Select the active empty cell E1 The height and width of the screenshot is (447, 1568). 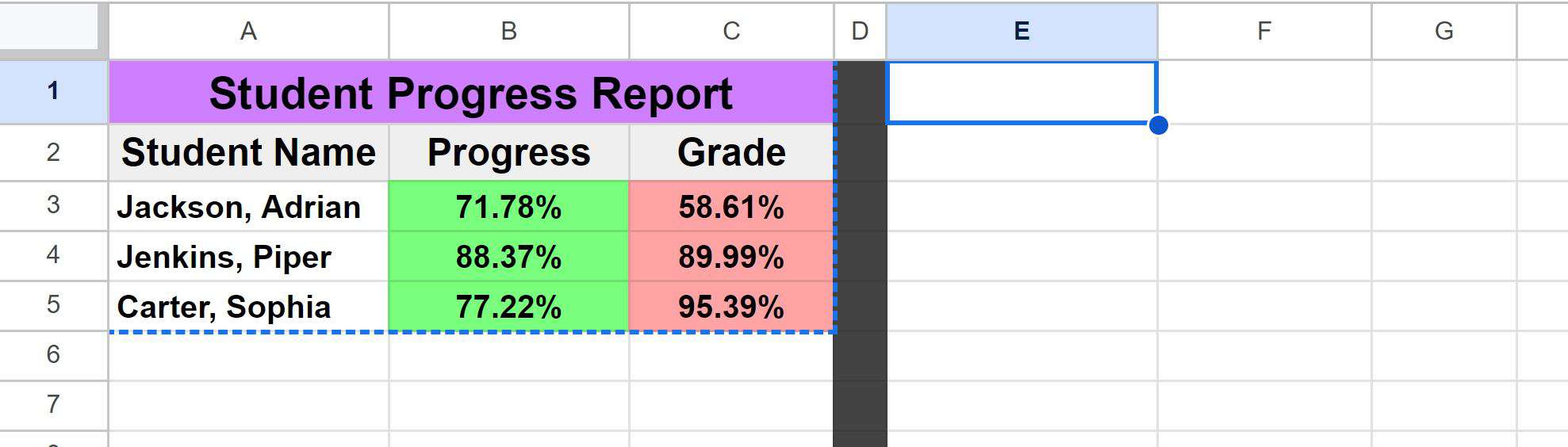tap(1022, 92)
